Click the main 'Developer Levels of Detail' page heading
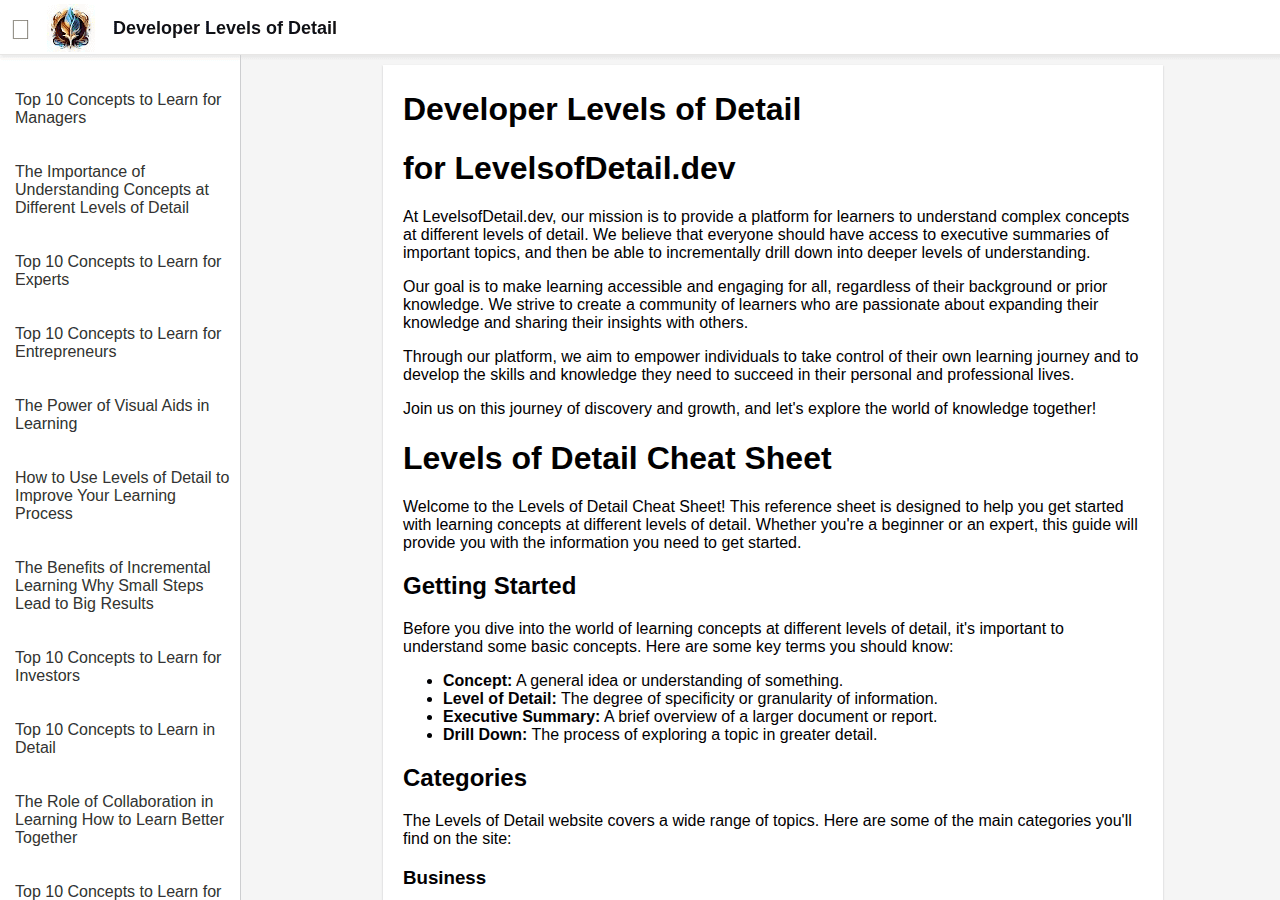This screenshot has width=1280, height=900. [602, 109]
